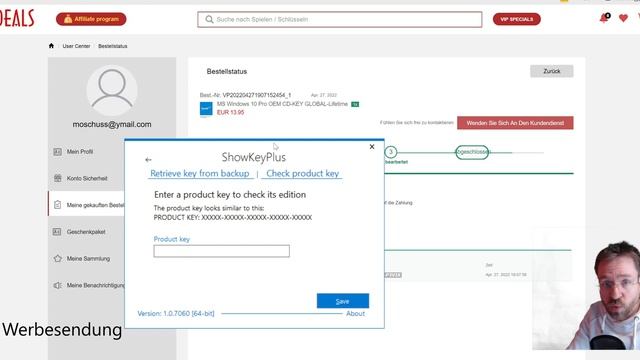
Task: Click the Meine gekauften Bestellungen icon
Action: click(58, 205)
